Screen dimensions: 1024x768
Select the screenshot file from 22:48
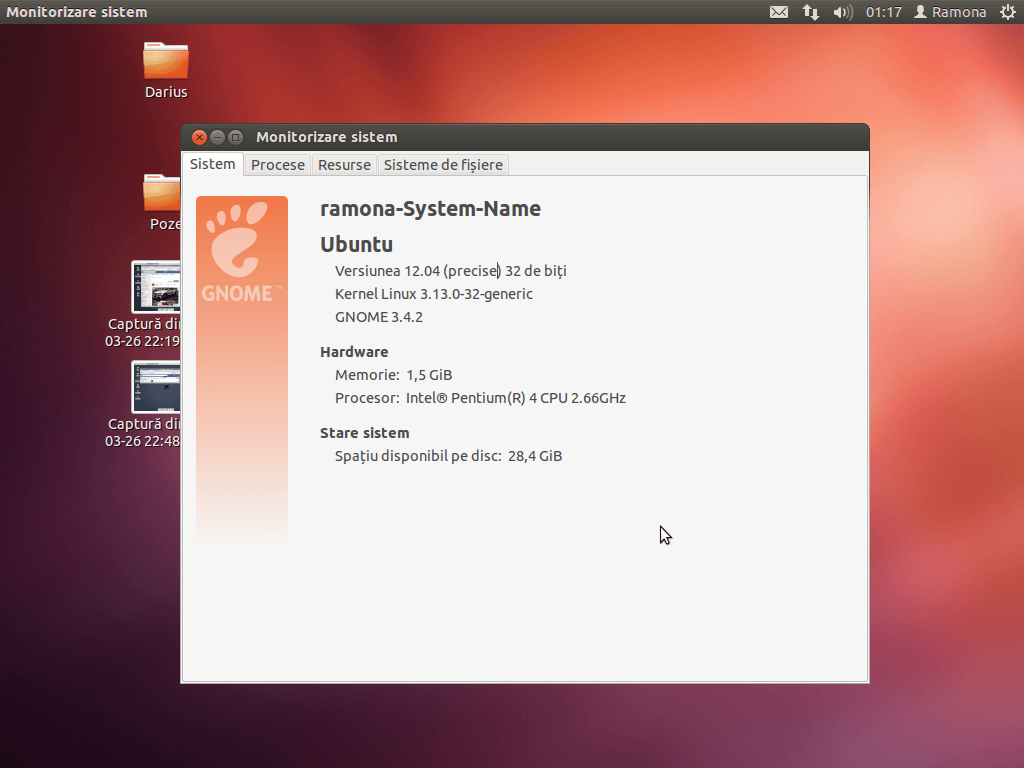tap(156, 387)
